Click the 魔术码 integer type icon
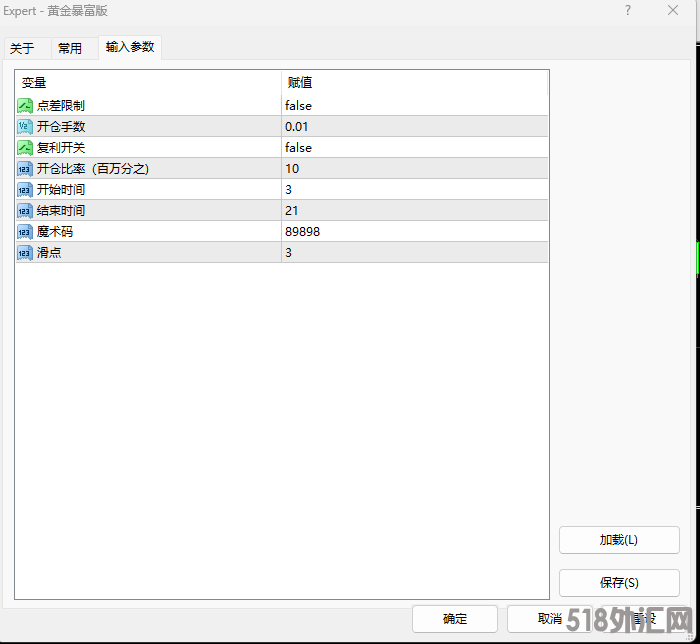700x644 pixels. click(x=25, y=231)
